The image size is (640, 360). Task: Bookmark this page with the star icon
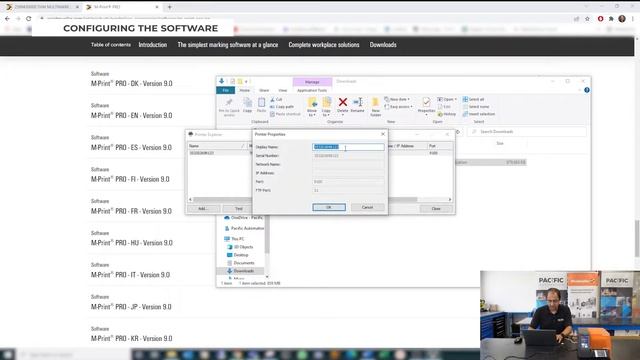587,19
